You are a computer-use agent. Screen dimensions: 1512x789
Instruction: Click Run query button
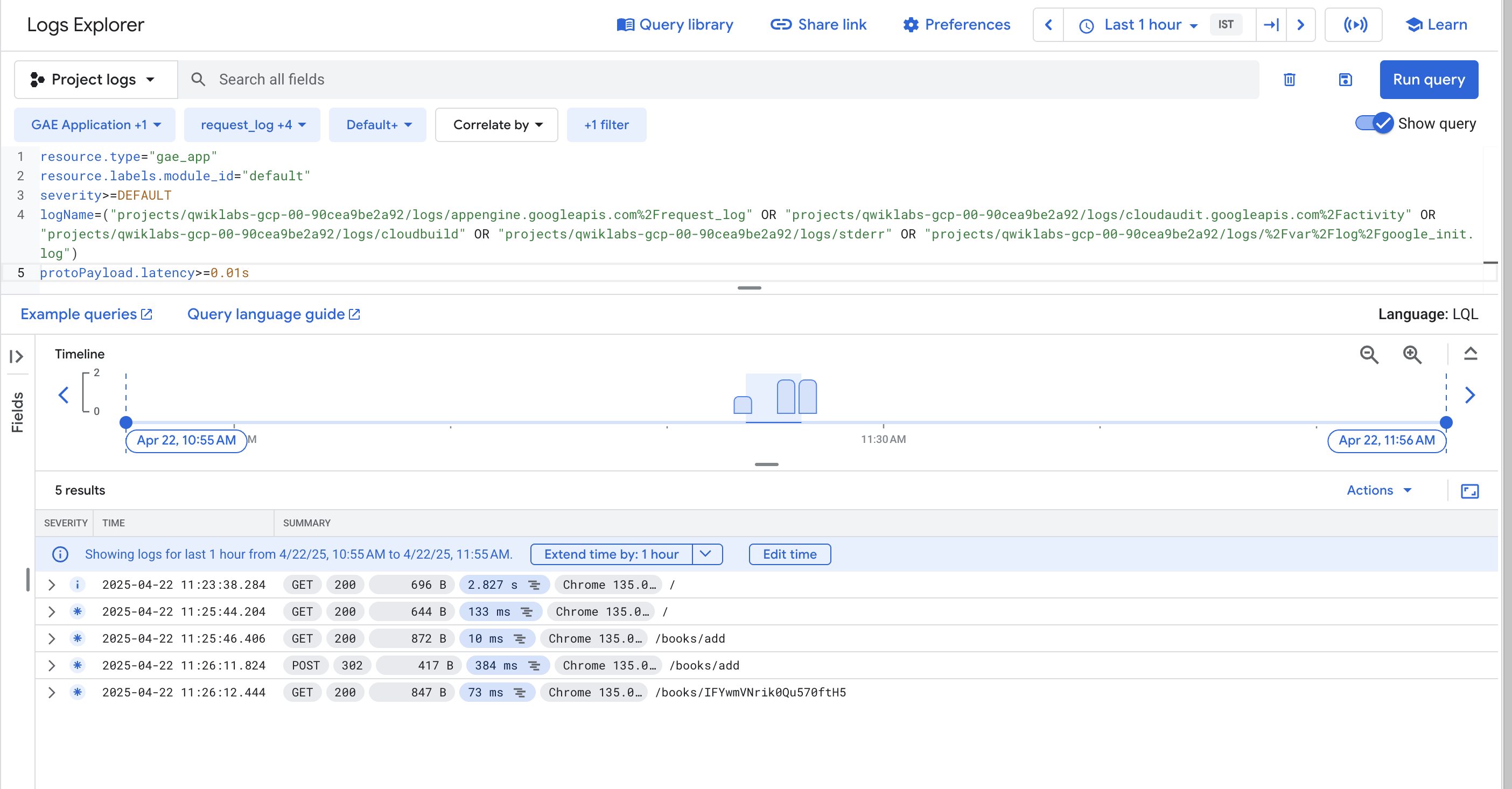pos(1429,79)
